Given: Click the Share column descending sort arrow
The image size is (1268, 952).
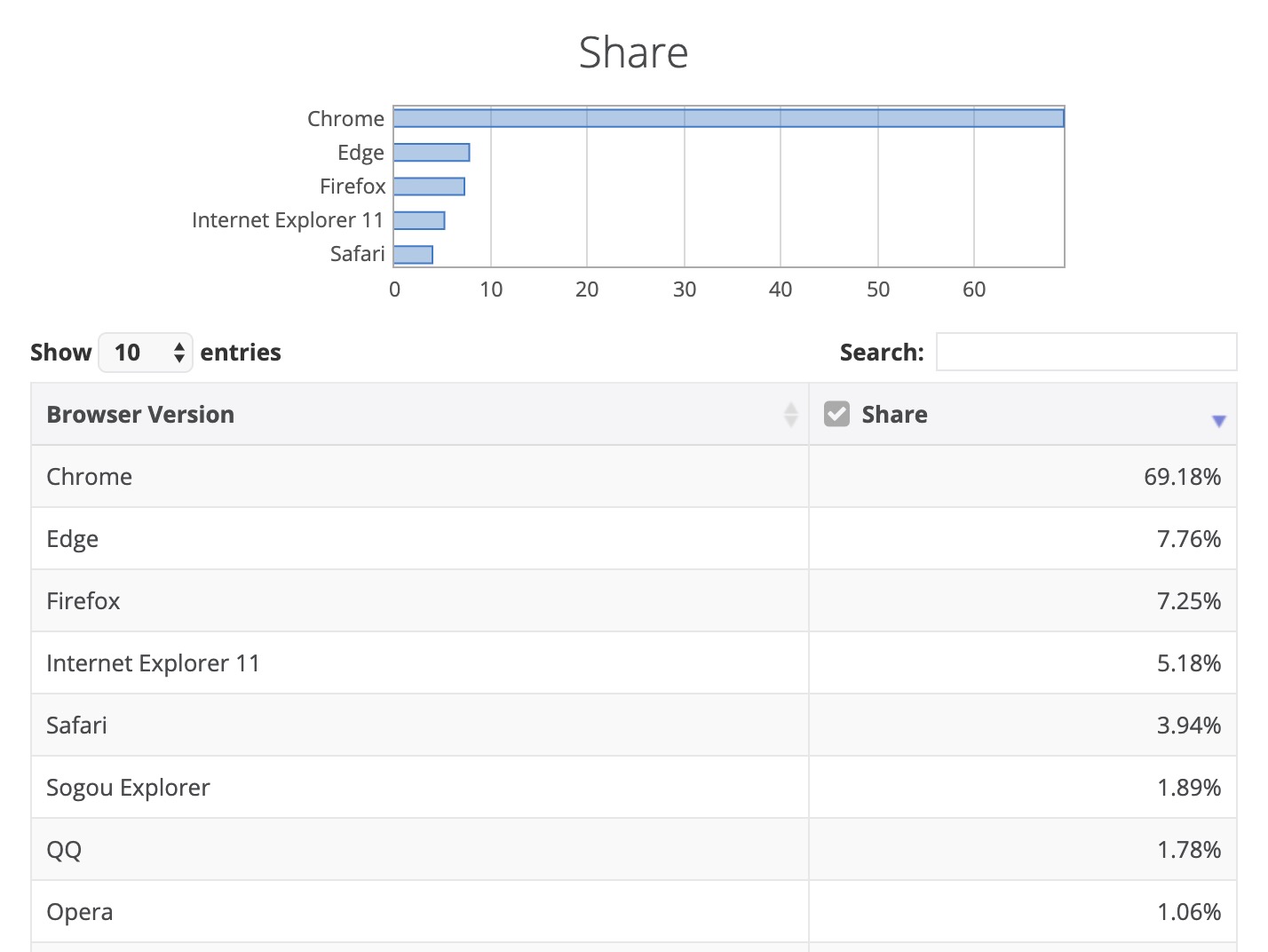Looking at the screenshot, I should click(x=1218, y=421).
